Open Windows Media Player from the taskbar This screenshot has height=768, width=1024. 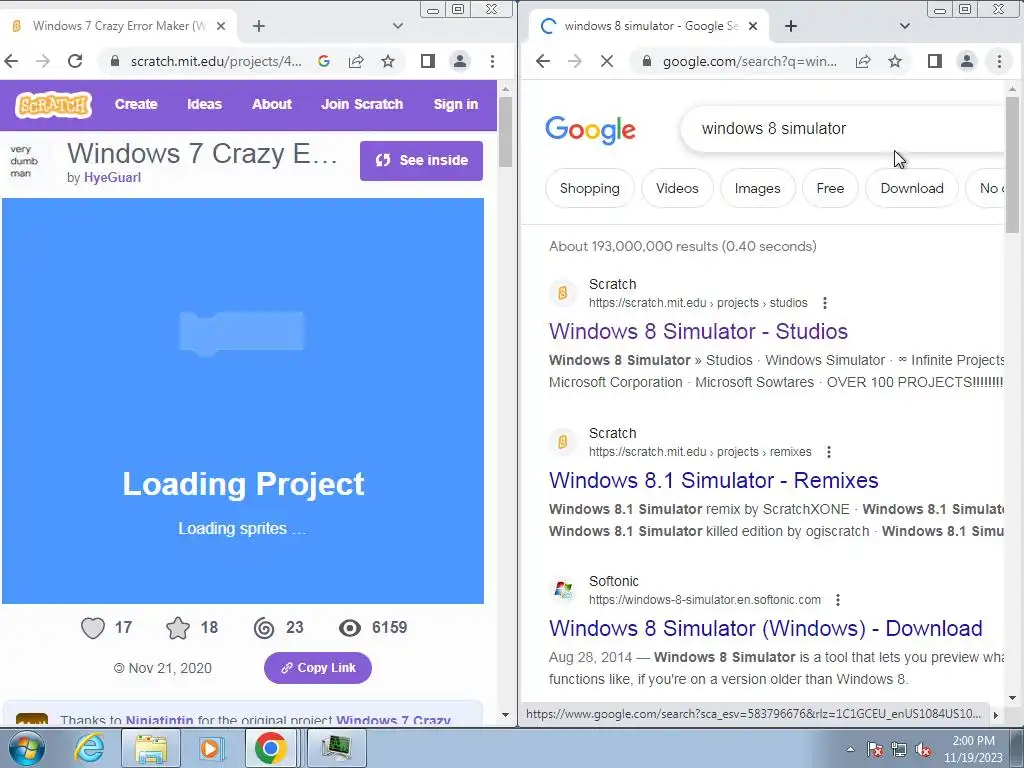[210, 748]
